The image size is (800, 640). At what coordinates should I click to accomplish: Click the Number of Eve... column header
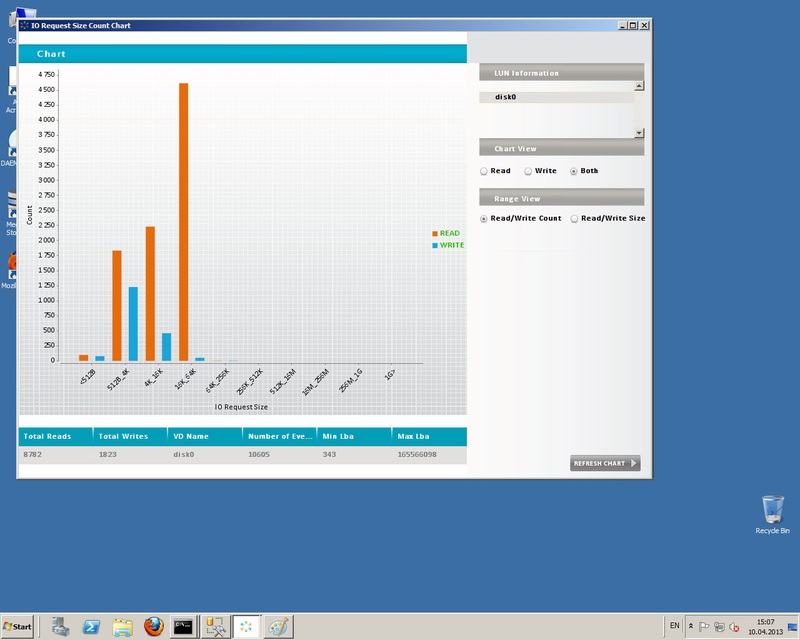click(x=280, y=436)
